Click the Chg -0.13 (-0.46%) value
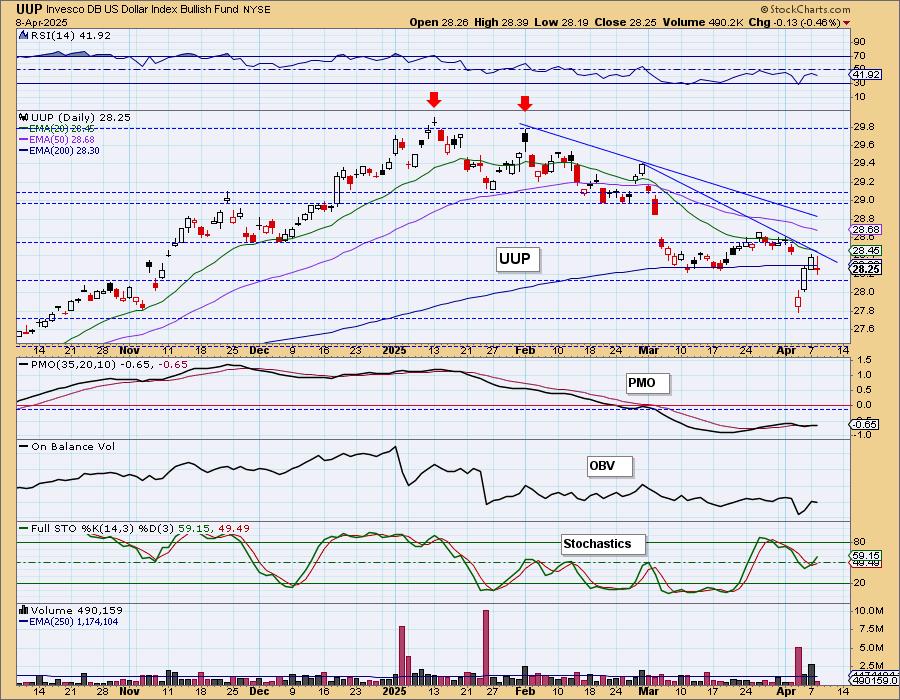 [x=795, y=22]
